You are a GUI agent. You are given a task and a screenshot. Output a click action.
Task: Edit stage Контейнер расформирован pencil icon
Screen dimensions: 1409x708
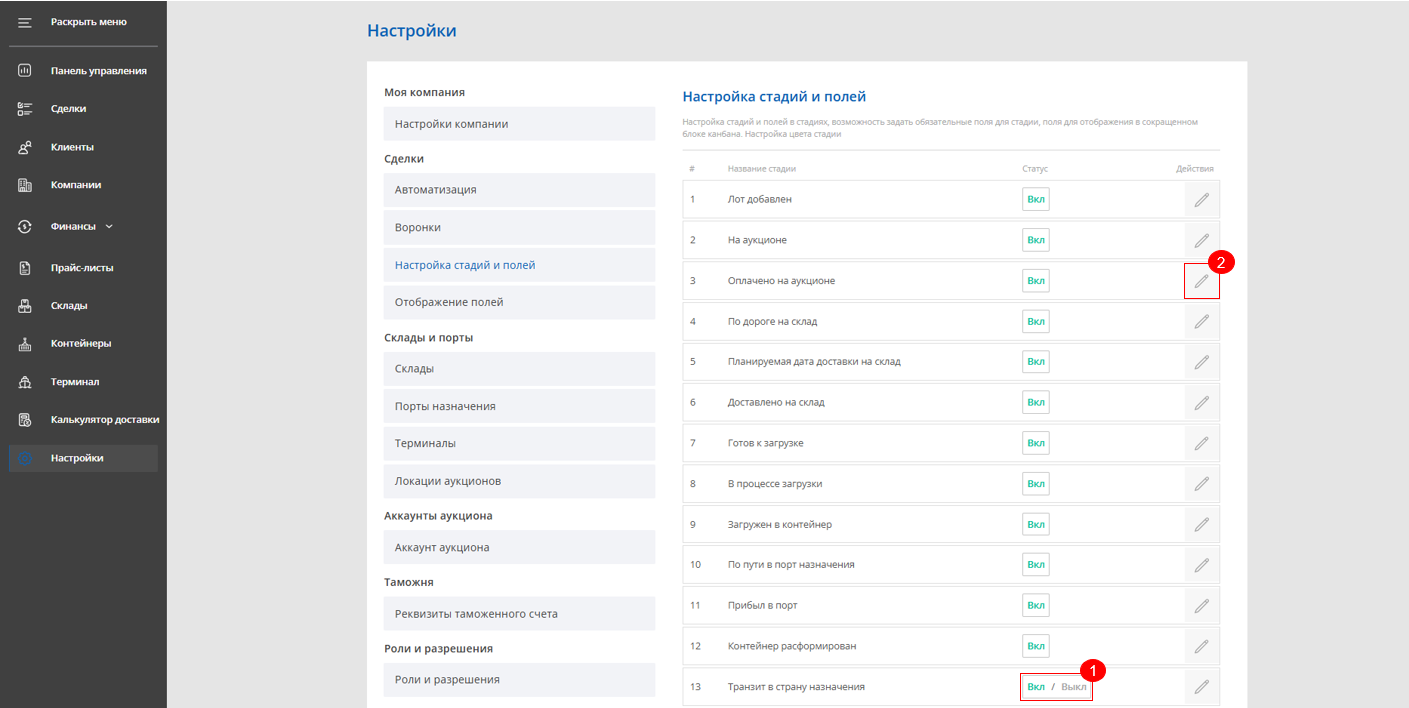[x=1201, y=646]
